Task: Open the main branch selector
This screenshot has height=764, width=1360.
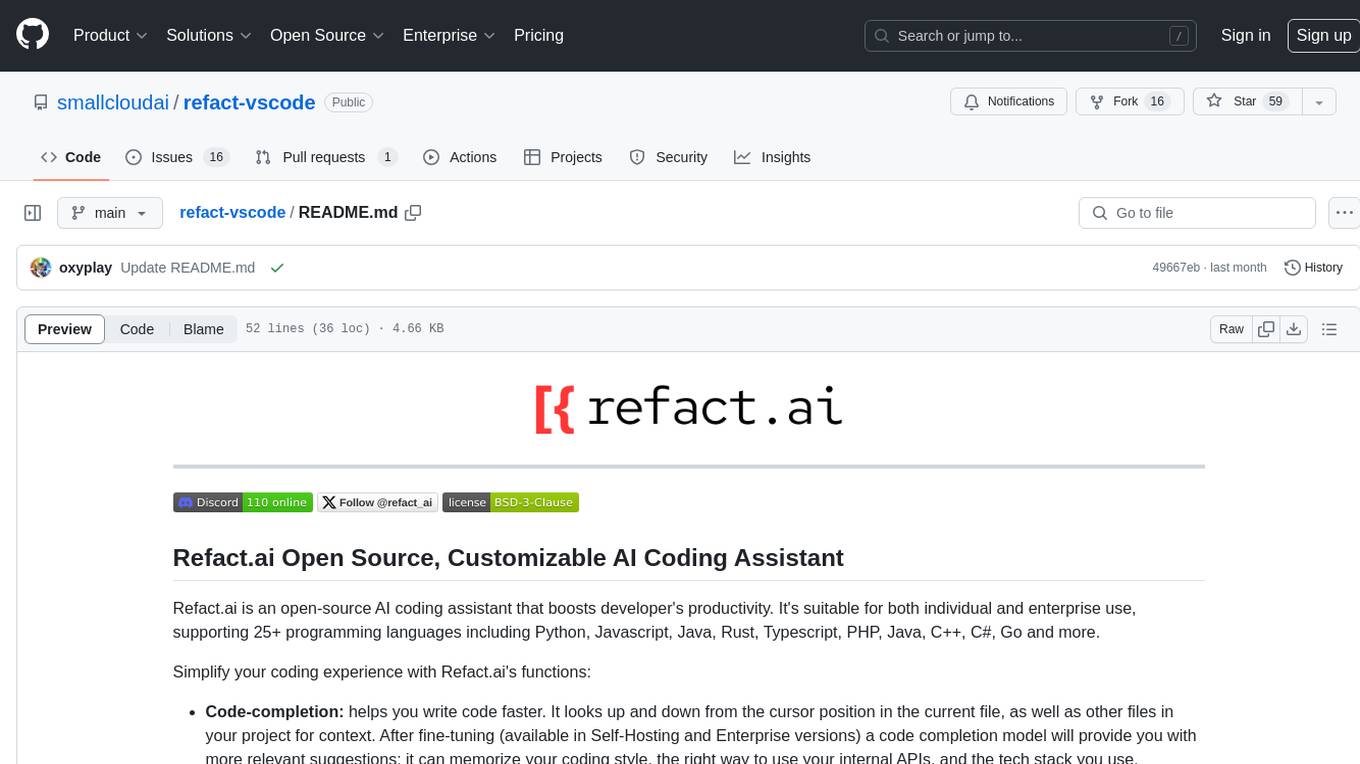Action: pyautogui.click(x=109, y=213)
